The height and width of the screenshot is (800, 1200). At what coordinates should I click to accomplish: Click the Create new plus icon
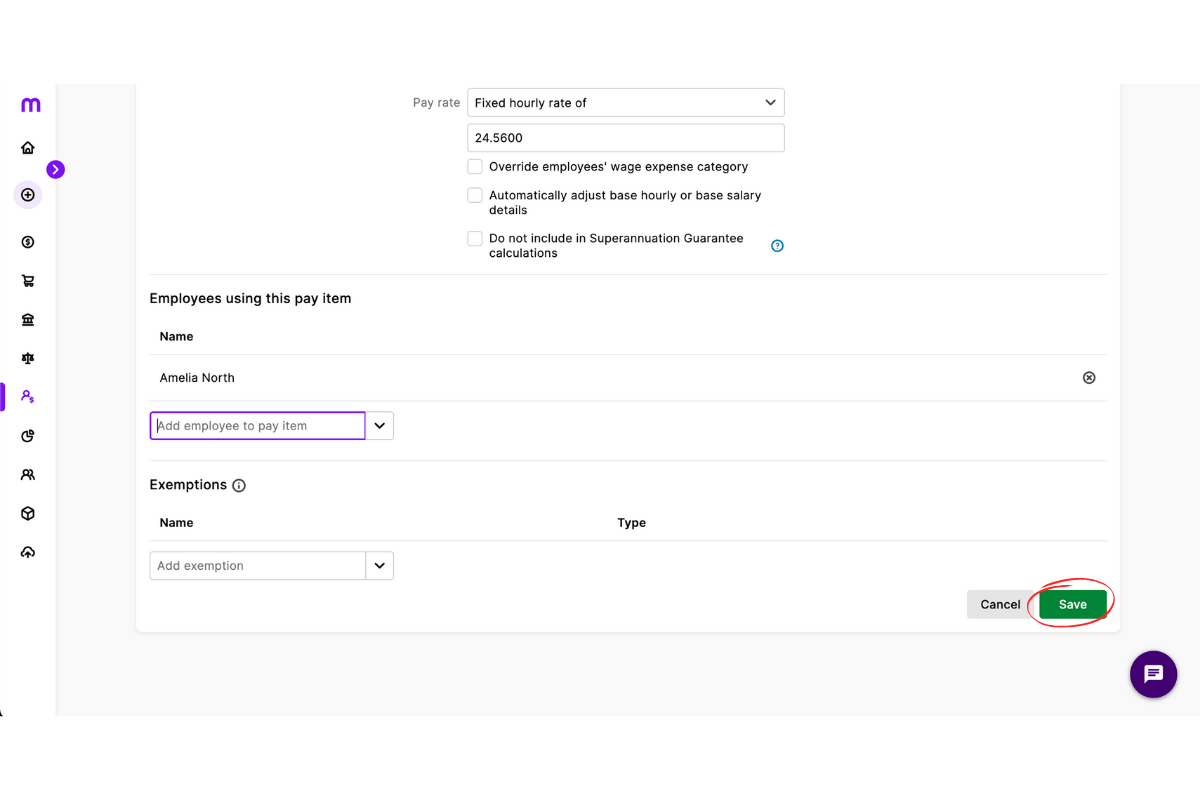[28, 195]
